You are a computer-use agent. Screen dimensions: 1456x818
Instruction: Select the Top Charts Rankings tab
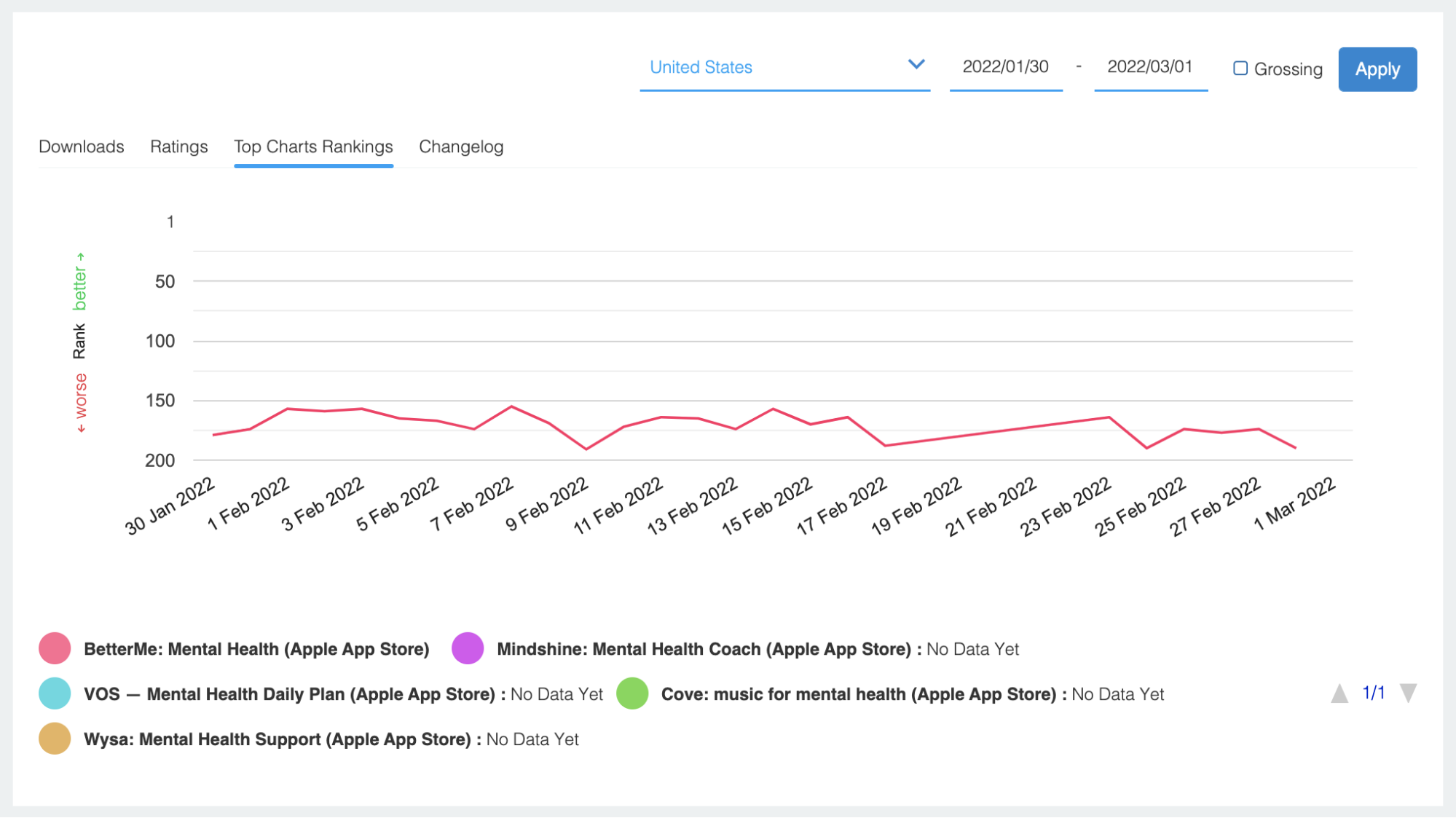pyautogui.click(x=313, y=146)
